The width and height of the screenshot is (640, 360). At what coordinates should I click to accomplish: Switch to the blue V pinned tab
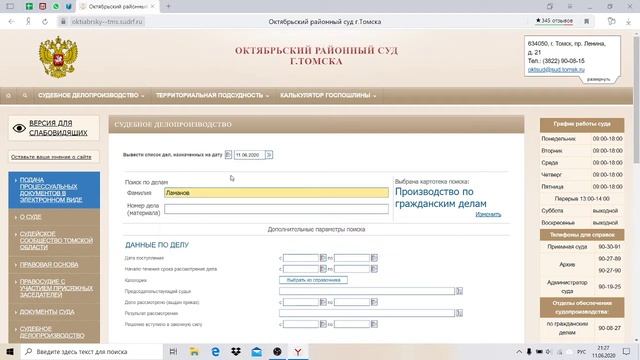pos(69,7)
